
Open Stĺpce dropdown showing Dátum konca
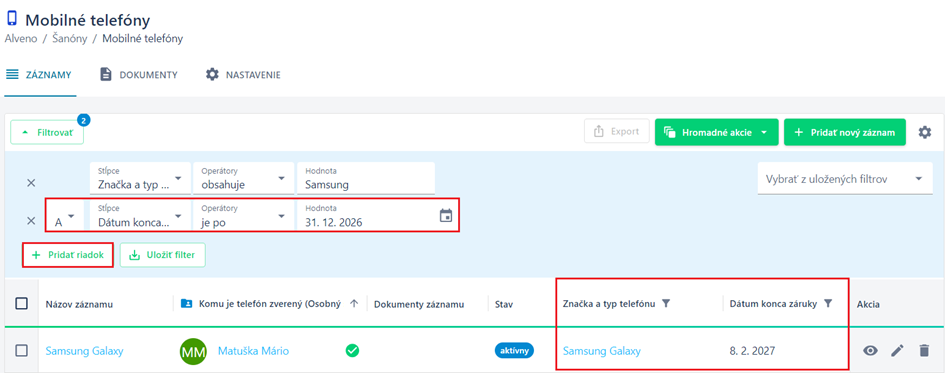point(140,215)
